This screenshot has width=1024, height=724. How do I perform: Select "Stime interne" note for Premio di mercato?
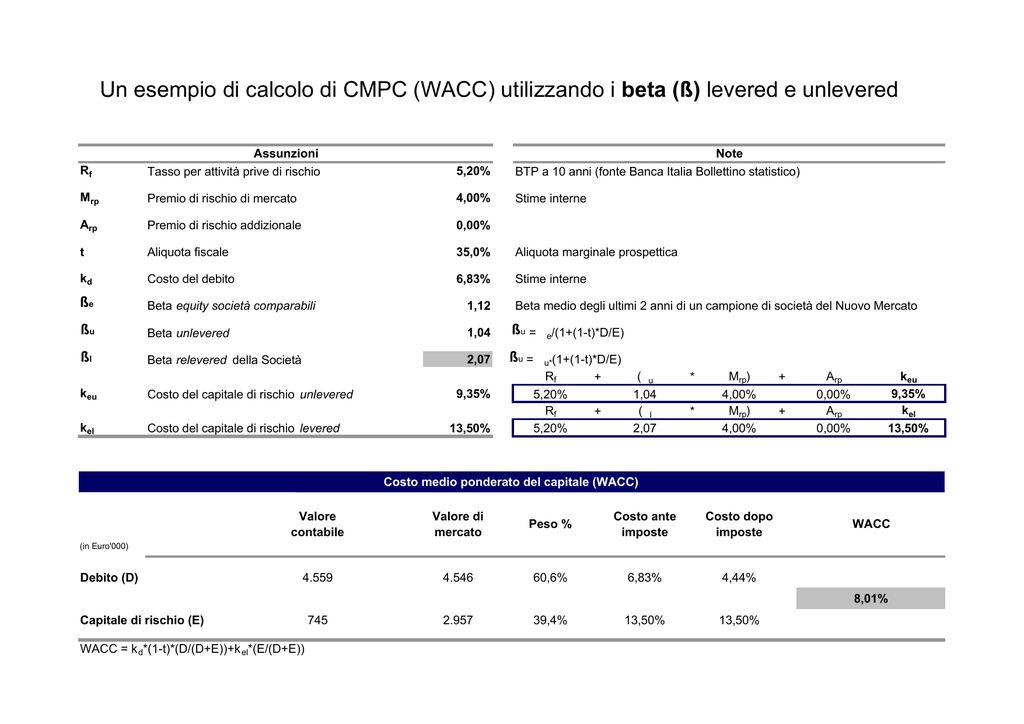click(x=551, y=198)
